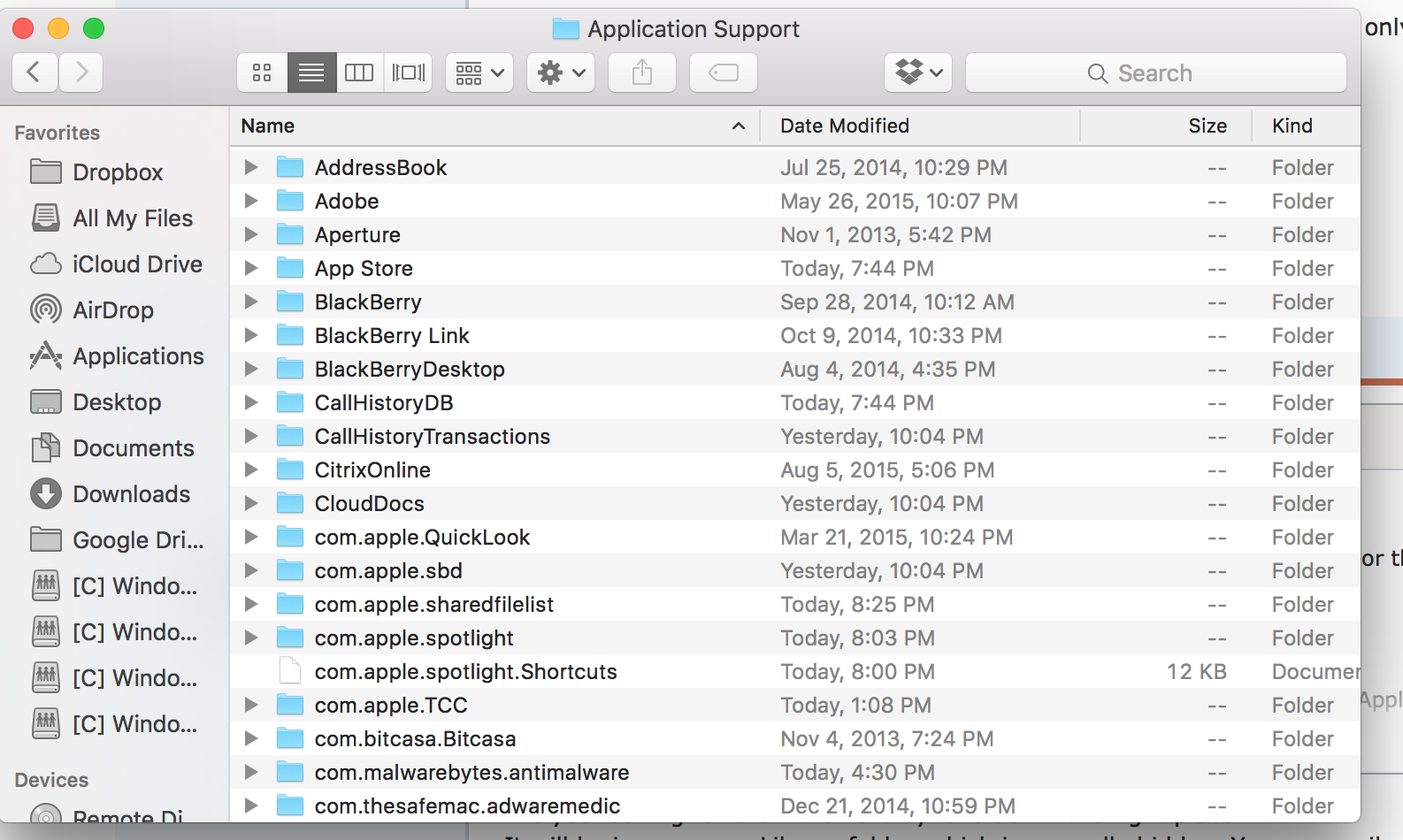This screenshot has height=840, width=1403.
Task: Open Downloads in sidebar
Action: coord(110,494)
